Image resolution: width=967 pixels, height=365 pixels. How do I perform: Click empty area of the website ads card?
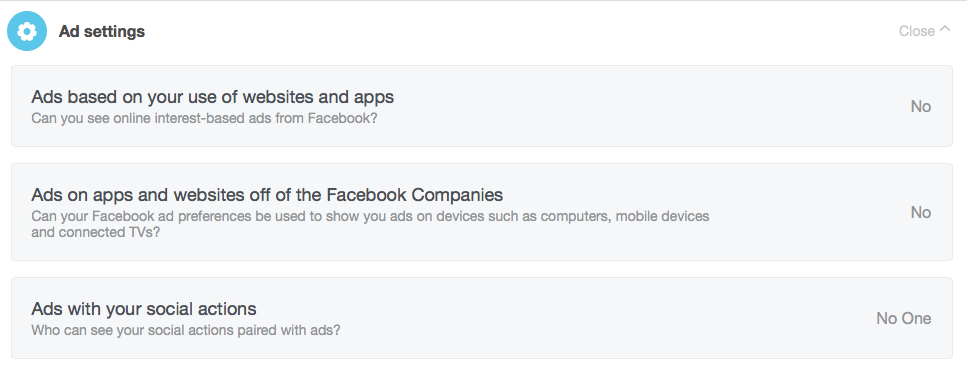[x=648, y=106]
